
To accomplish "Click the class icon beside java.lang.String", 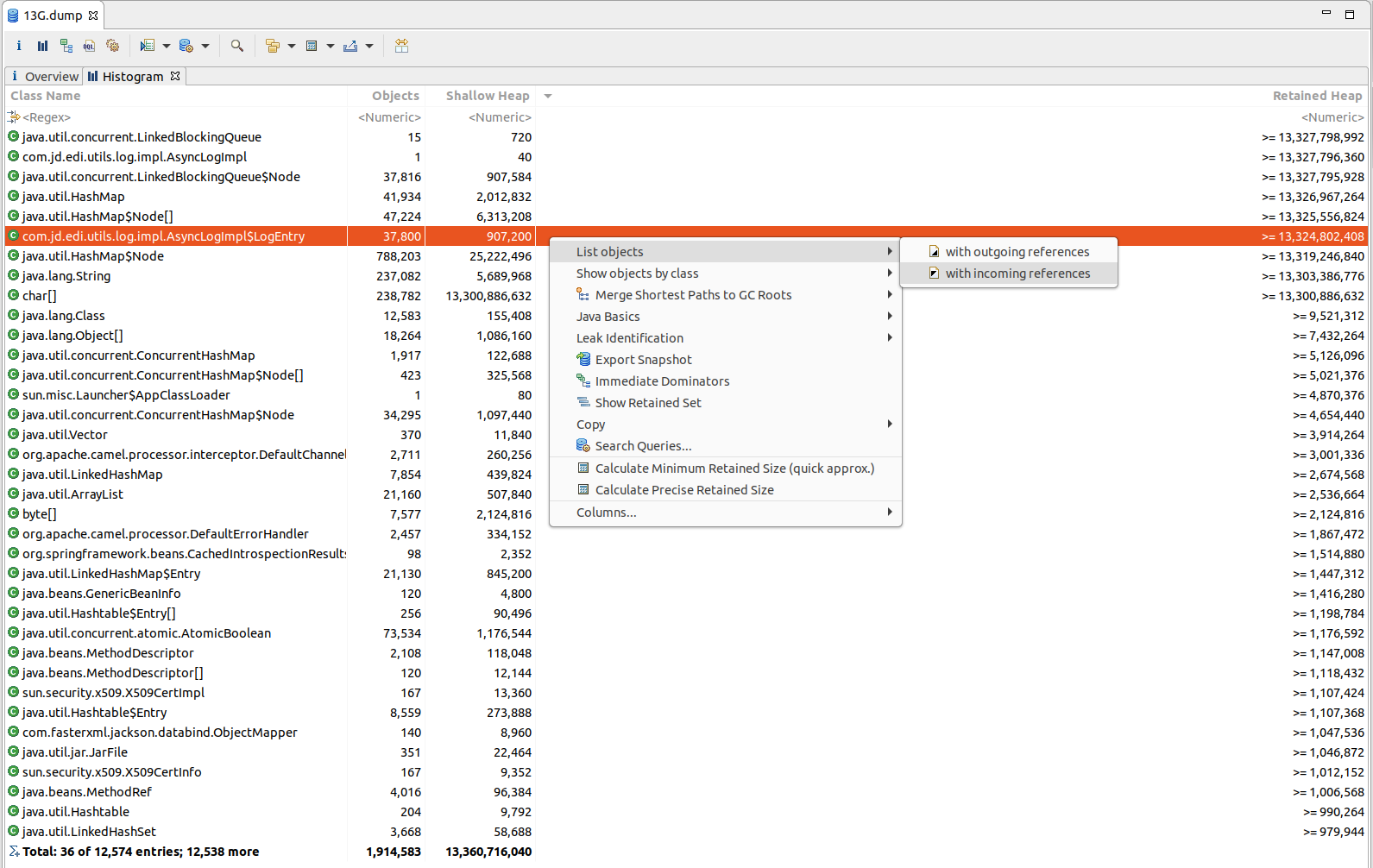I will tap(13, 275).
